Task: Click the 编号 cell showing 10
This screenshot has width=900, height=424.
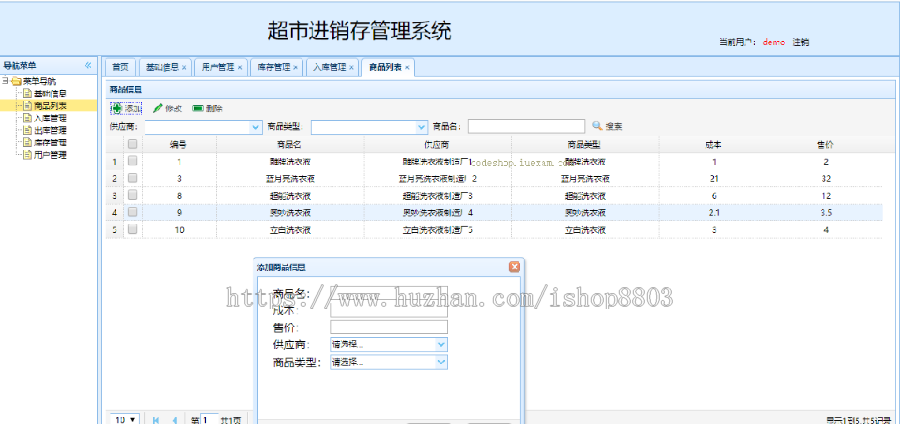Action: (179, 229)
